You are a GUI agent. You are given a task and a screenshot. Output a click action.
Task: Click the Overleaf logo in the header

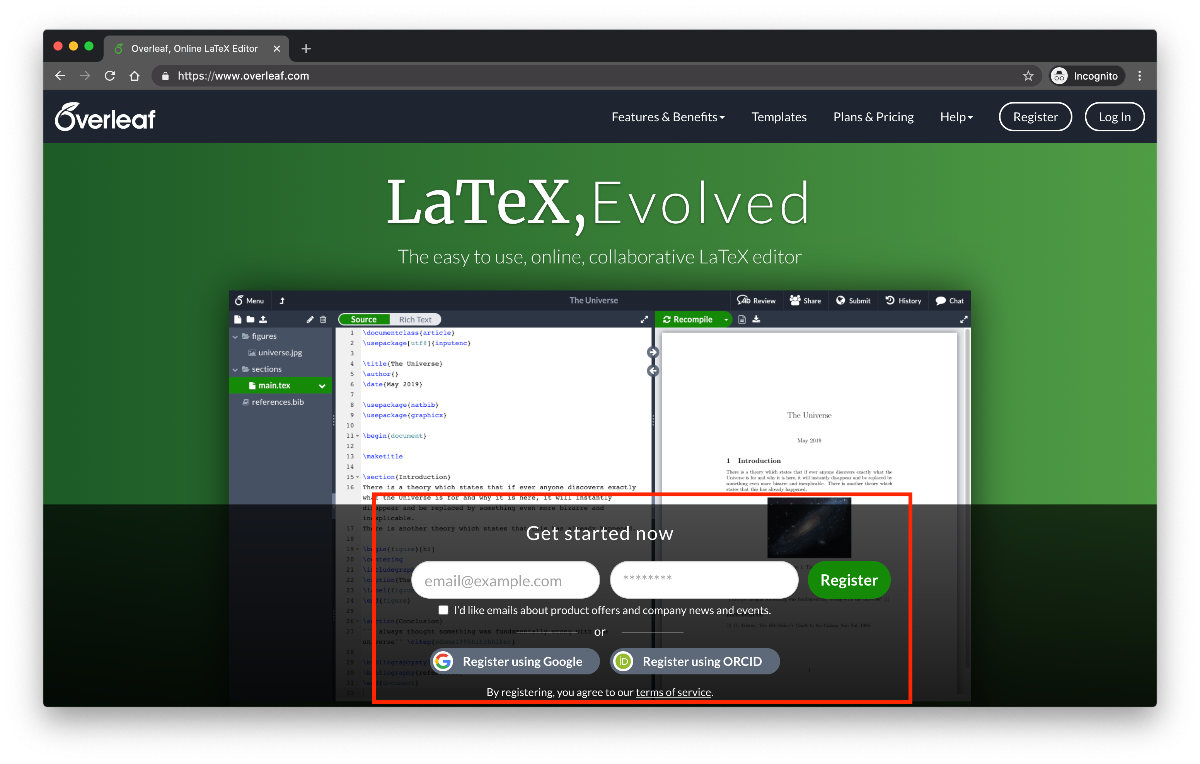point(106,117)
